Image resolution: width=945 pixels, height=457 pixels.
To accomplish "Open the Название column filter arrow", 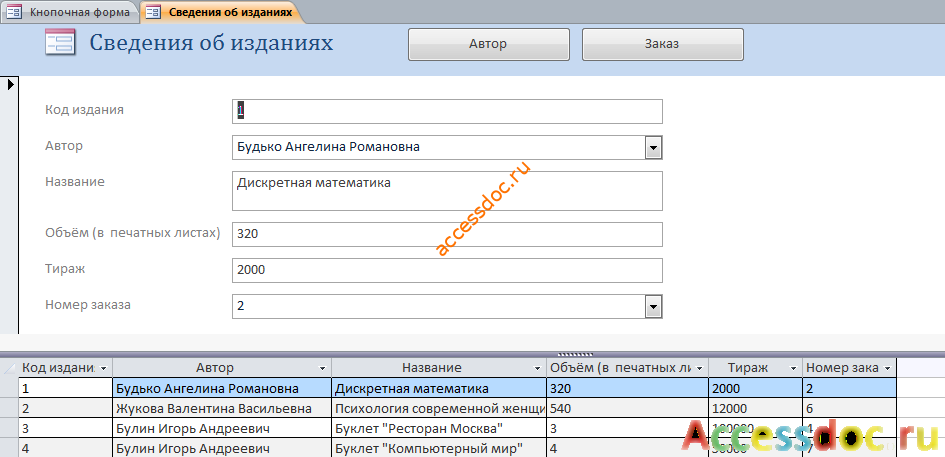I will [537, 368].
